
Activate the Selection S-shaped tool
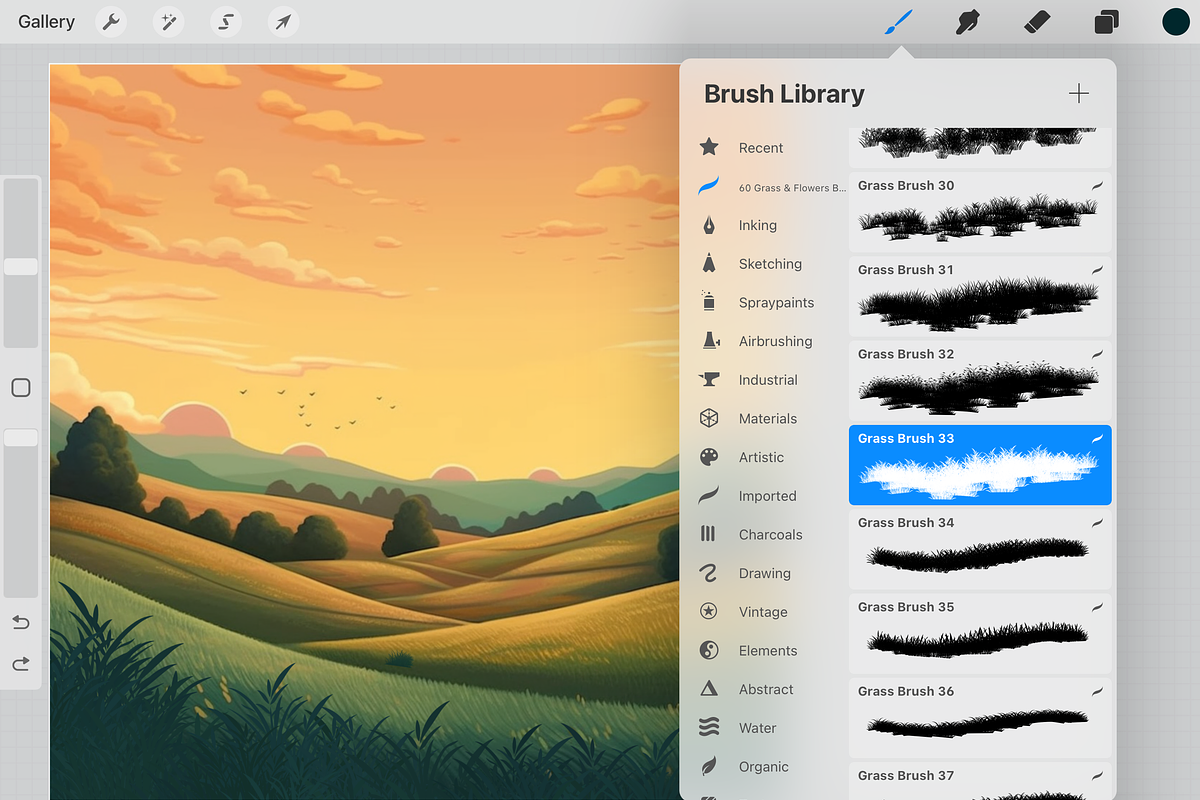227,22
